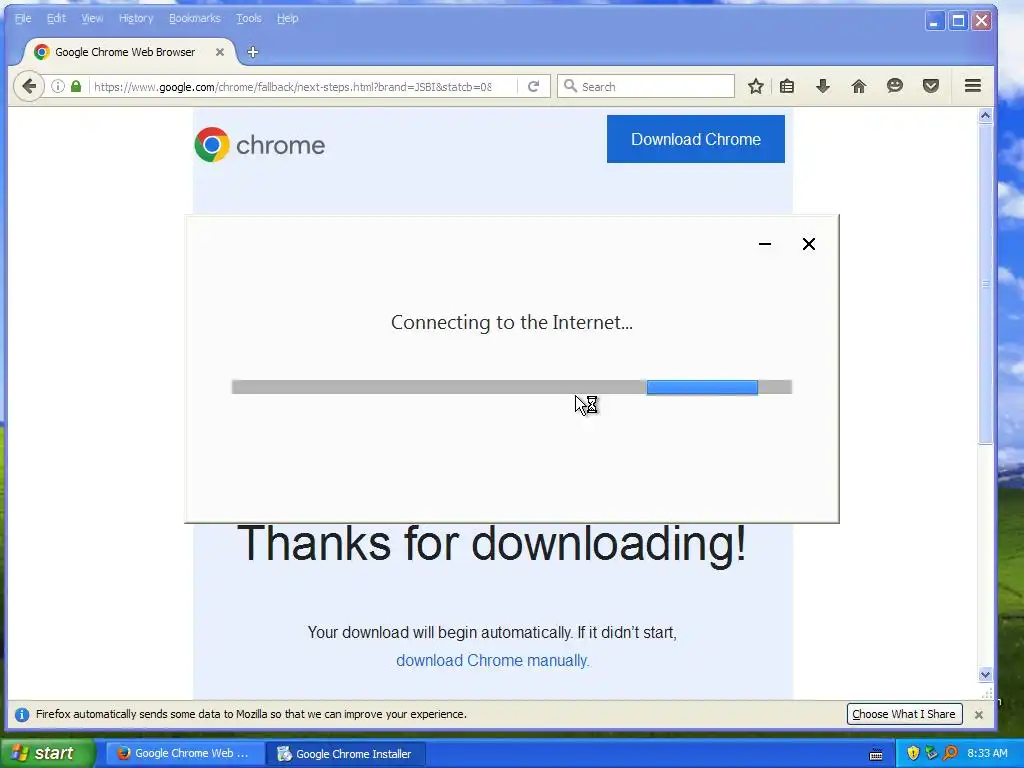Click the magnifier tray icon

950,753
